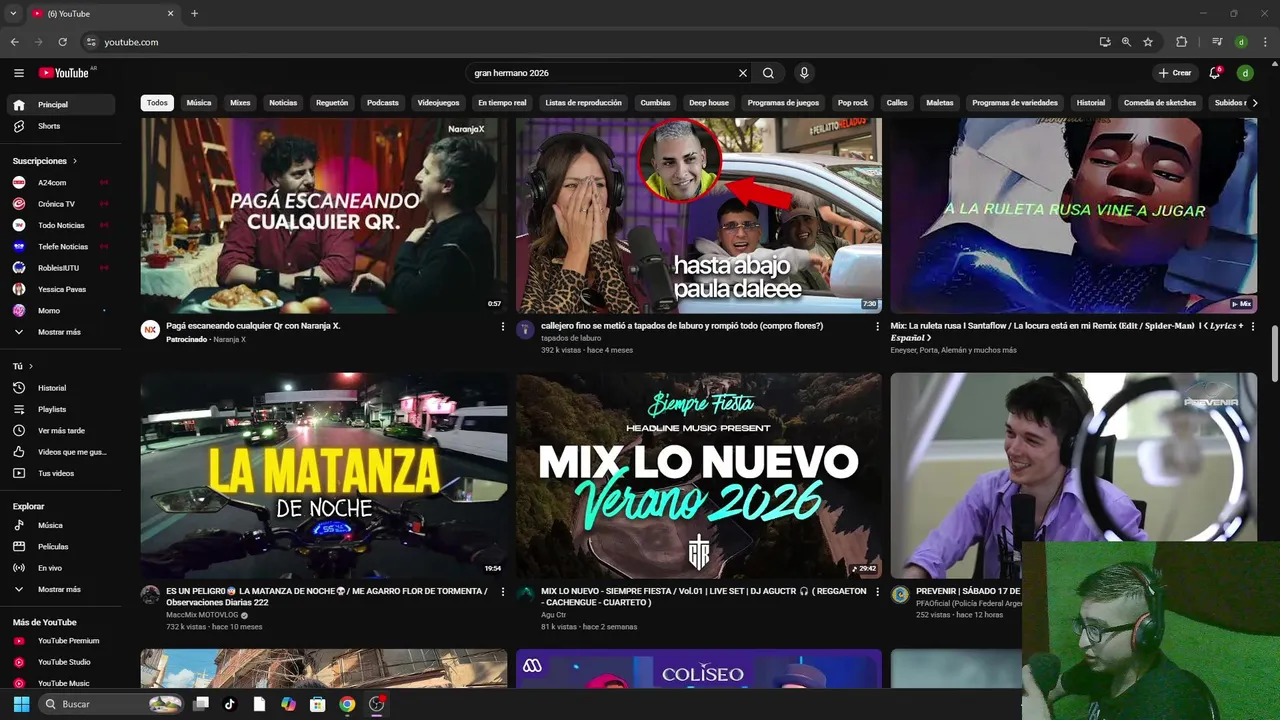Click the search input field
The width and height of the screenshot is (1280, 720).
pyautogui.click(x=600, y=73)
